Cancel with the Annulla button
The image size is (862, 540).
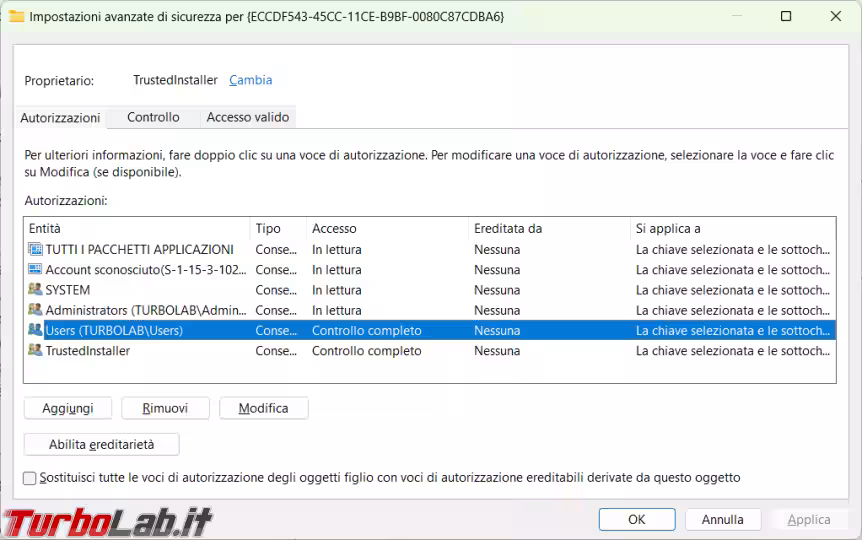pyautogui.click(x=722, y=519)
